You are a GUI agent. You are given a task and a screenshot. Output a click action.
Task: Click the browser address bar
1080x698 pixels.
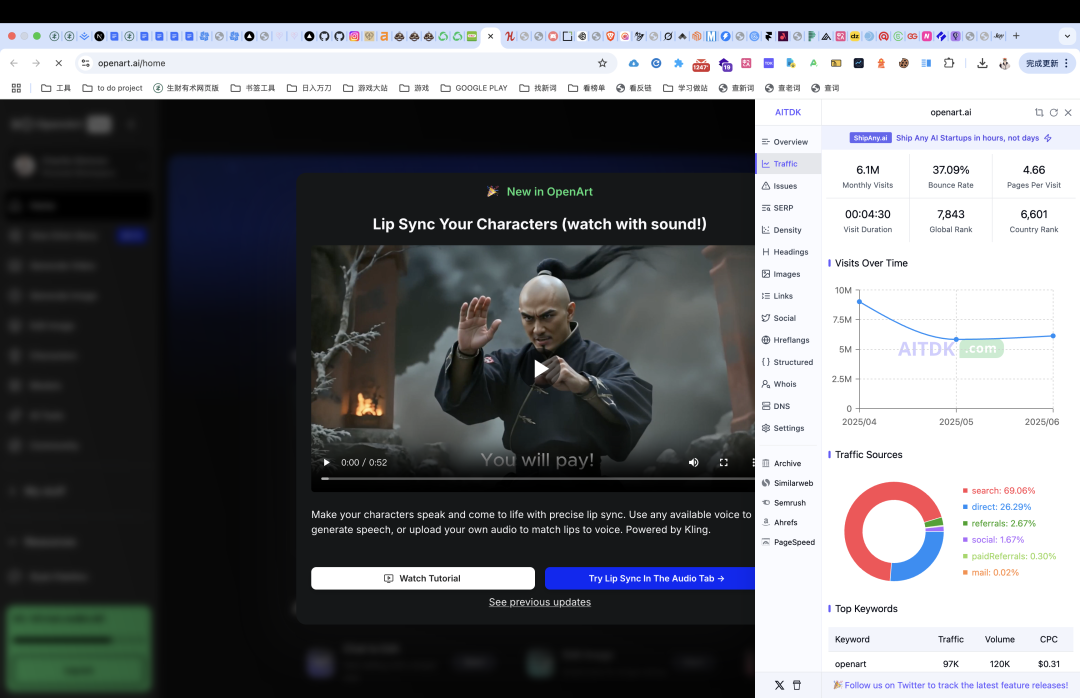click(344, 63)
